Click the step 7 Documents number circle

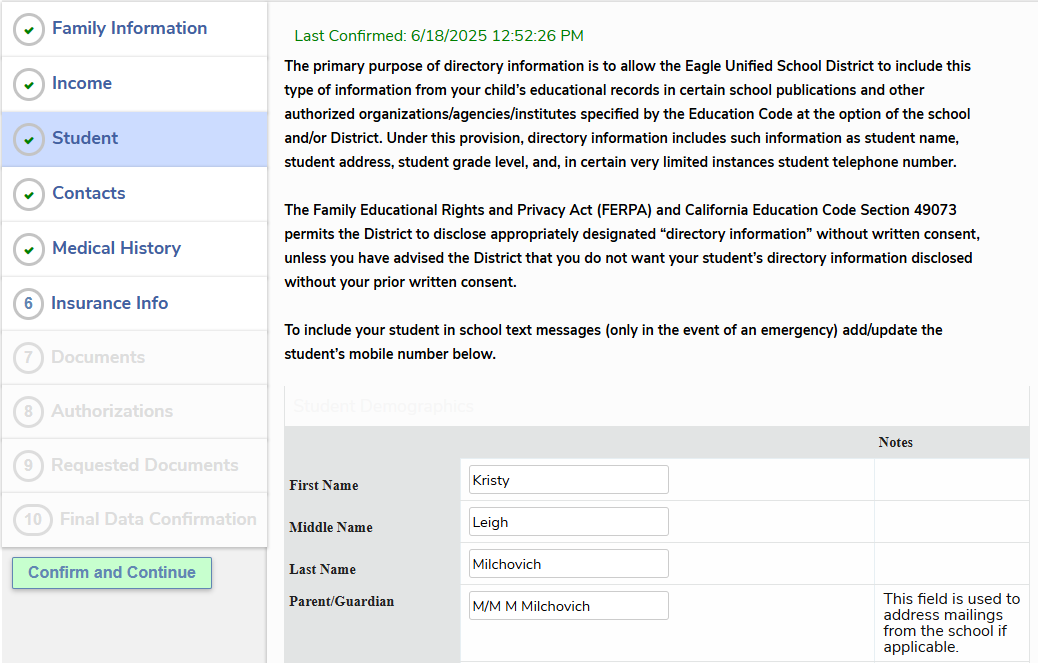tap(28, 358)
